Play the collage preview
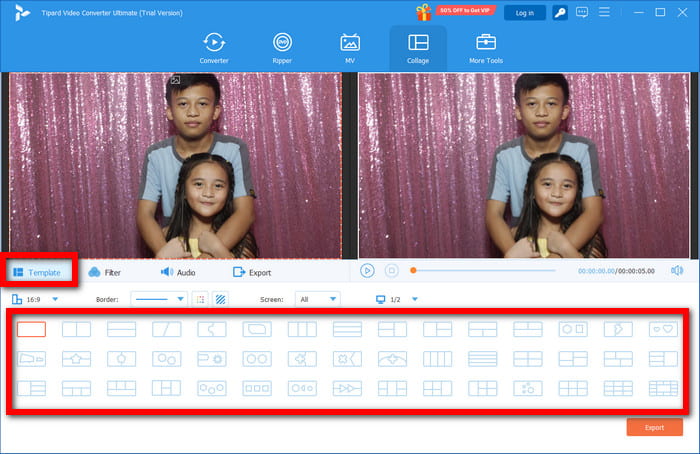The image size is (700, 454). 367,271
